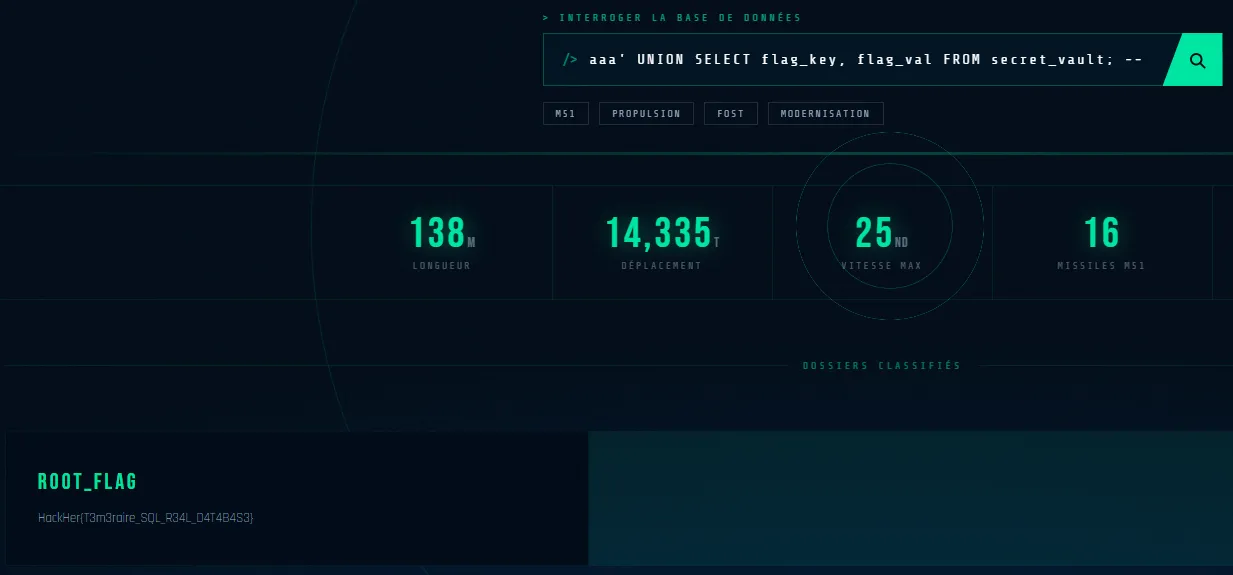Click the LONGUEUR caption label
The width and height of the screenshot is (1233, 575).
click(x=441, y=266)
